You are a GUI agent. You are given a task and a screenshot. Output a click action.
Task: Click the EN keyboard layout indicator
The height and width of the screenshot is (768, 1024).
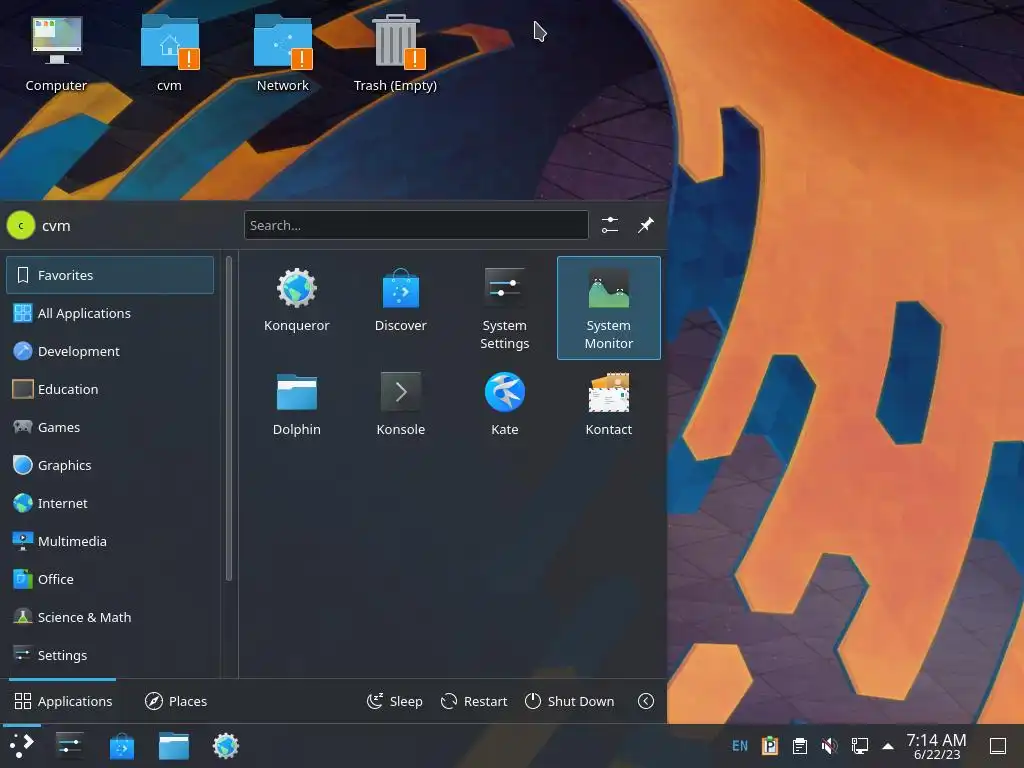(740, 745)
